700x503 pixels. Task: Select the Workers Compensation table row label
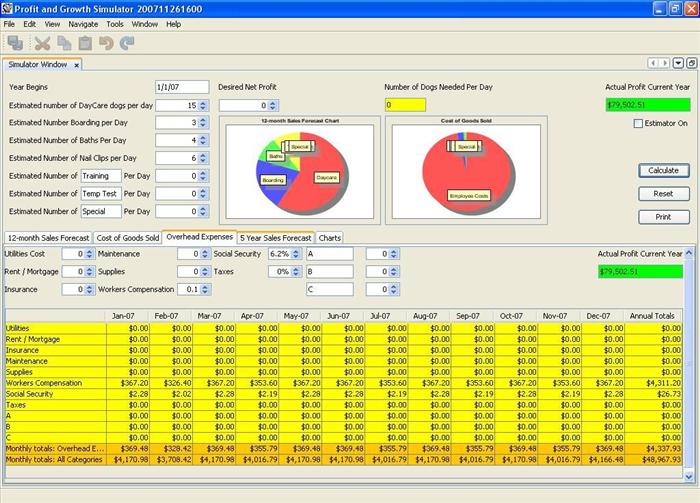56,383
